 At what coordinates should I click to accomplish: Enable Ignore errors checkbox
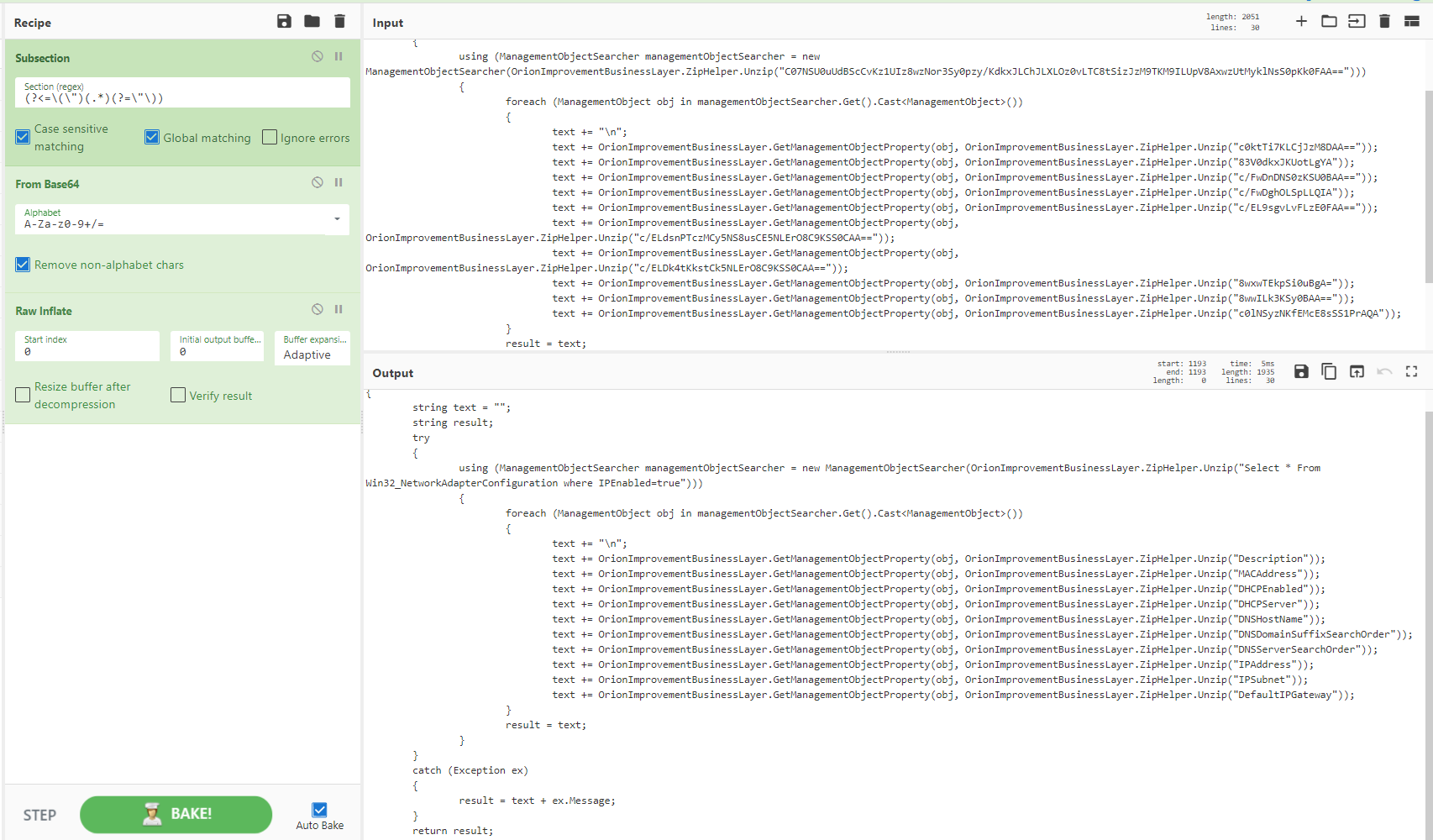[x=270, y=137]
